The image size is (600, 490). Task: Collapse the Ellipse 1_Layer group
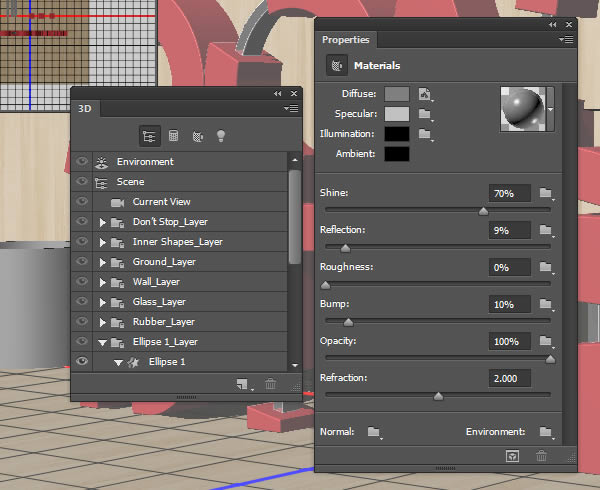[x=102, y=343]
